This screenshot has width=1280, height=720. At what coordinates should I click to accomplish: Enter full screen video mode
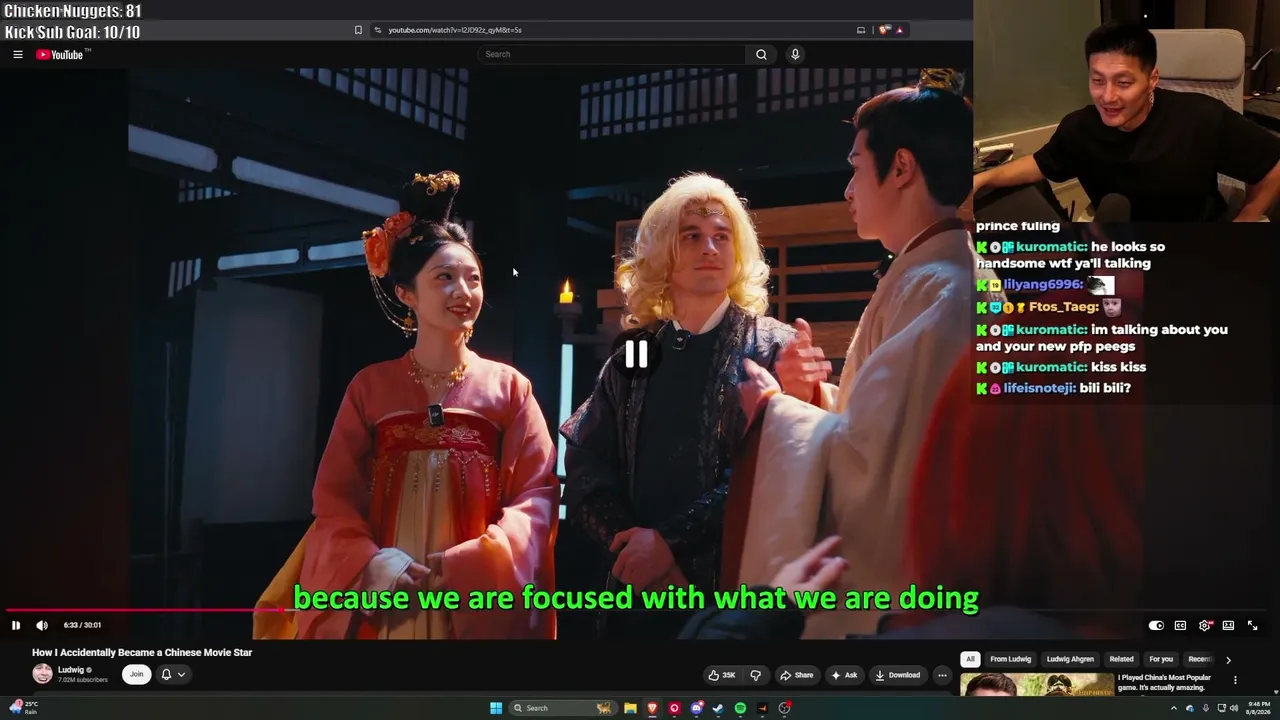point(1252,625)
